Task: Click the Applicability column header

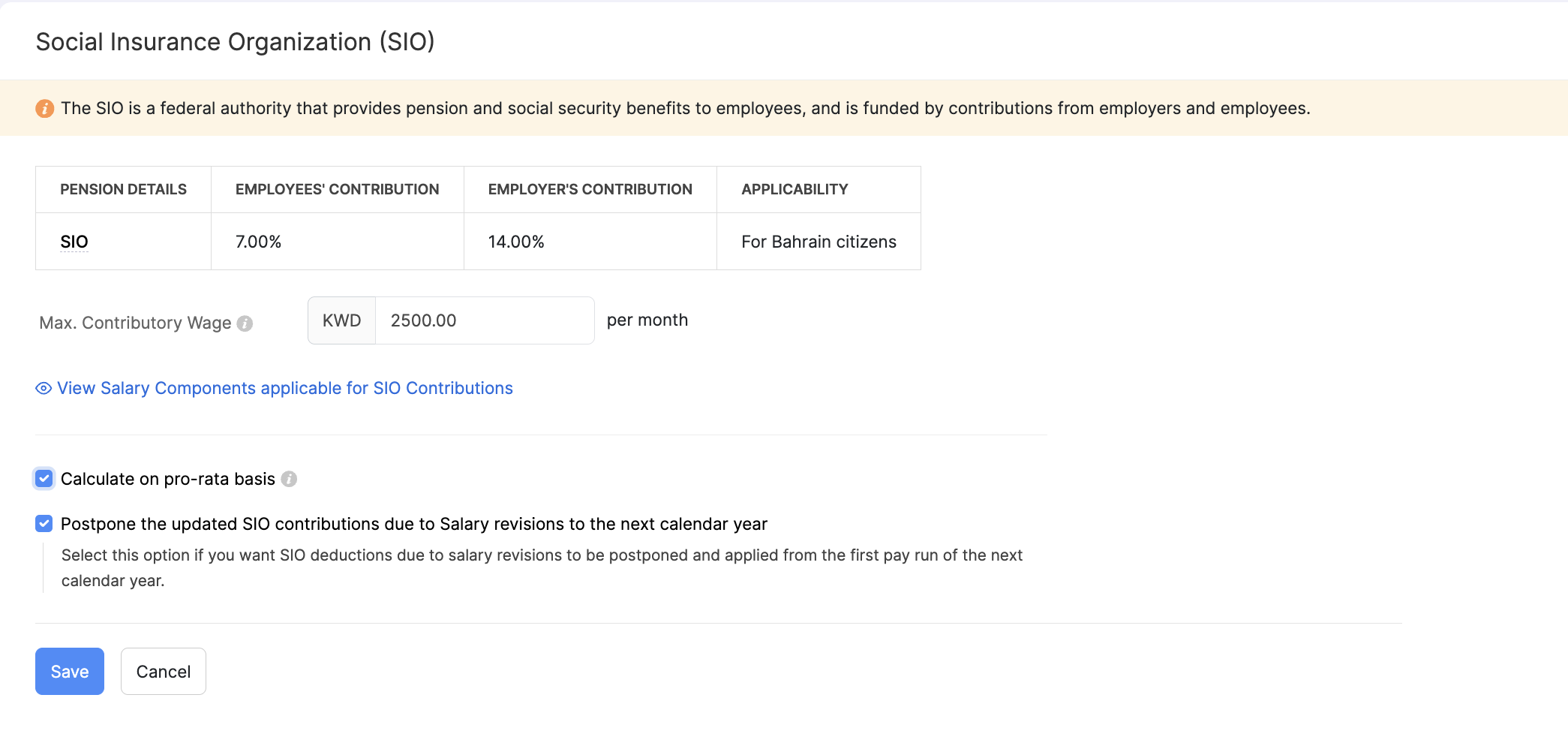Action: point(795,190)
